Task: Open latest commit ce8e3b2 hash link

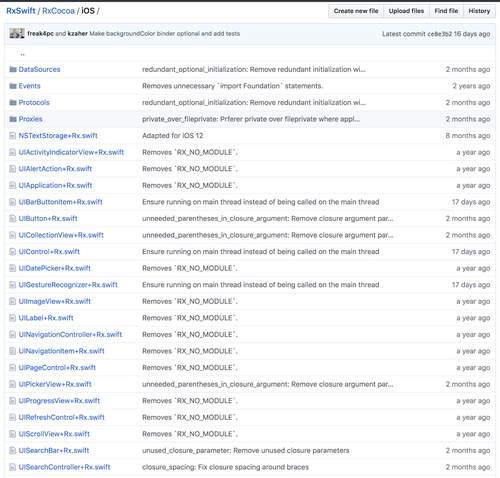Action: pyautogui.click(x=440, y=34)
